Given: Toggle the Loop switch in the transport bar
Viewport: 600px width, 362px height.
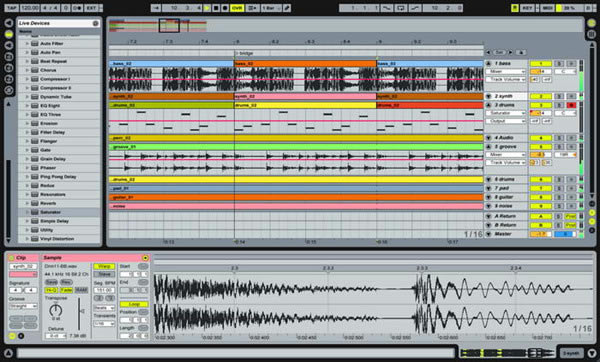Looking at the screenshot, I should click(401, 8).
